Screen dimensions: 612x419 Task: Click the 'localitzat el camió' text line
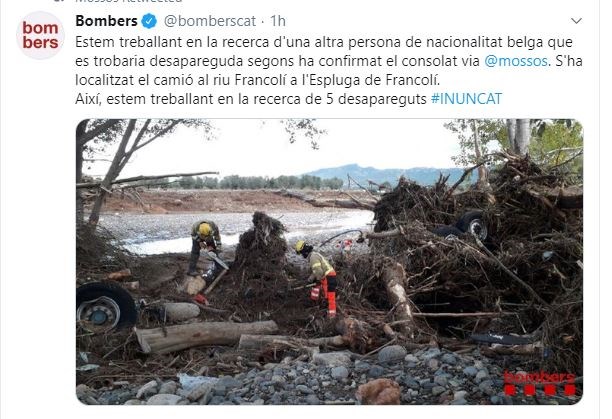coord(257,80)
